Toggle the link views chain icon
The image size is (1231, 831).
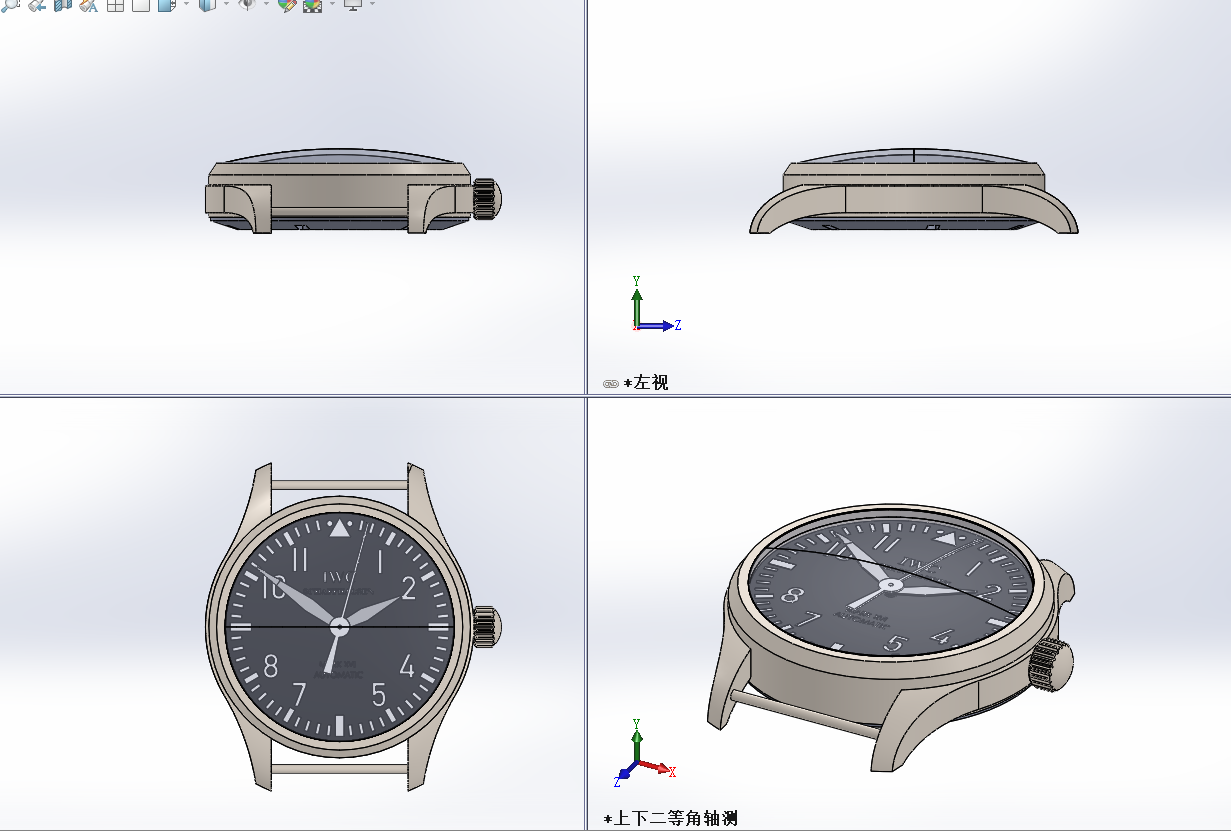tap(610, 383)
